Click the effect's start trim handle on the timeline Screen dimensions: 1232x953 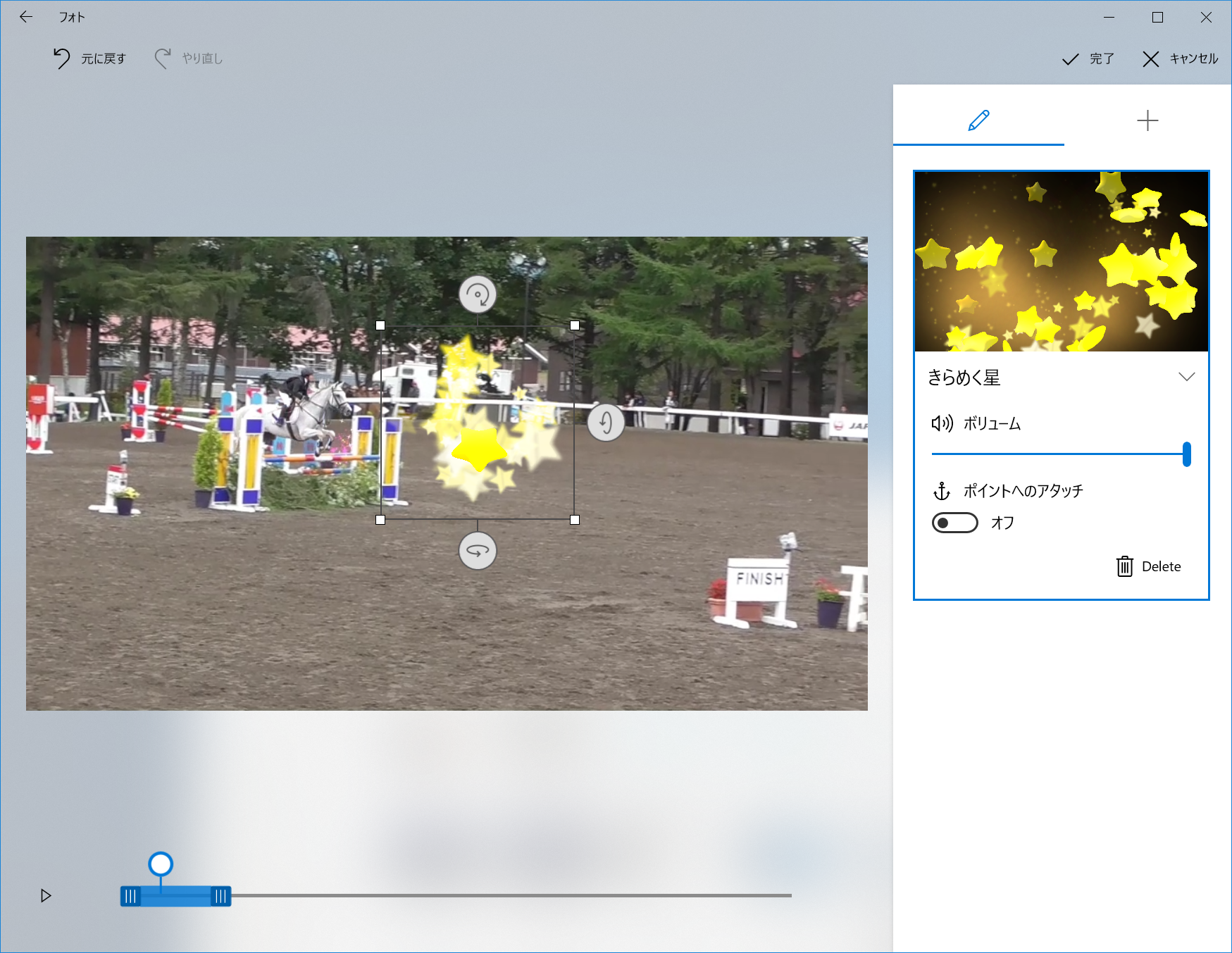[130, 896]
